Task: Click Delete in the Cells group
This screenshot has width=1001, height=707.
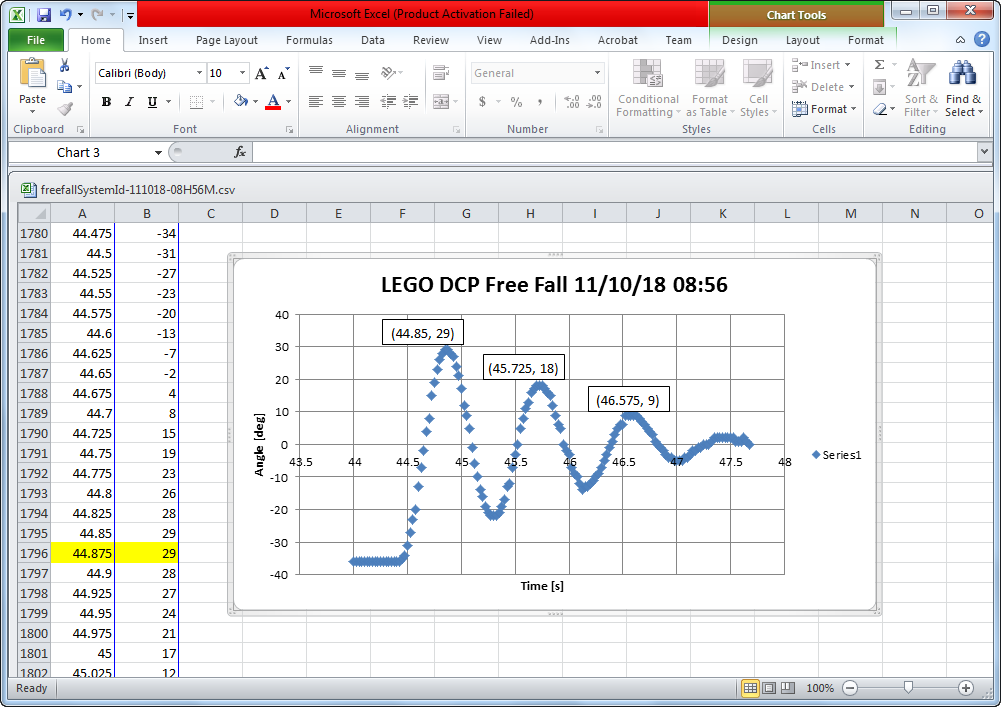Action: click(824, 87)
